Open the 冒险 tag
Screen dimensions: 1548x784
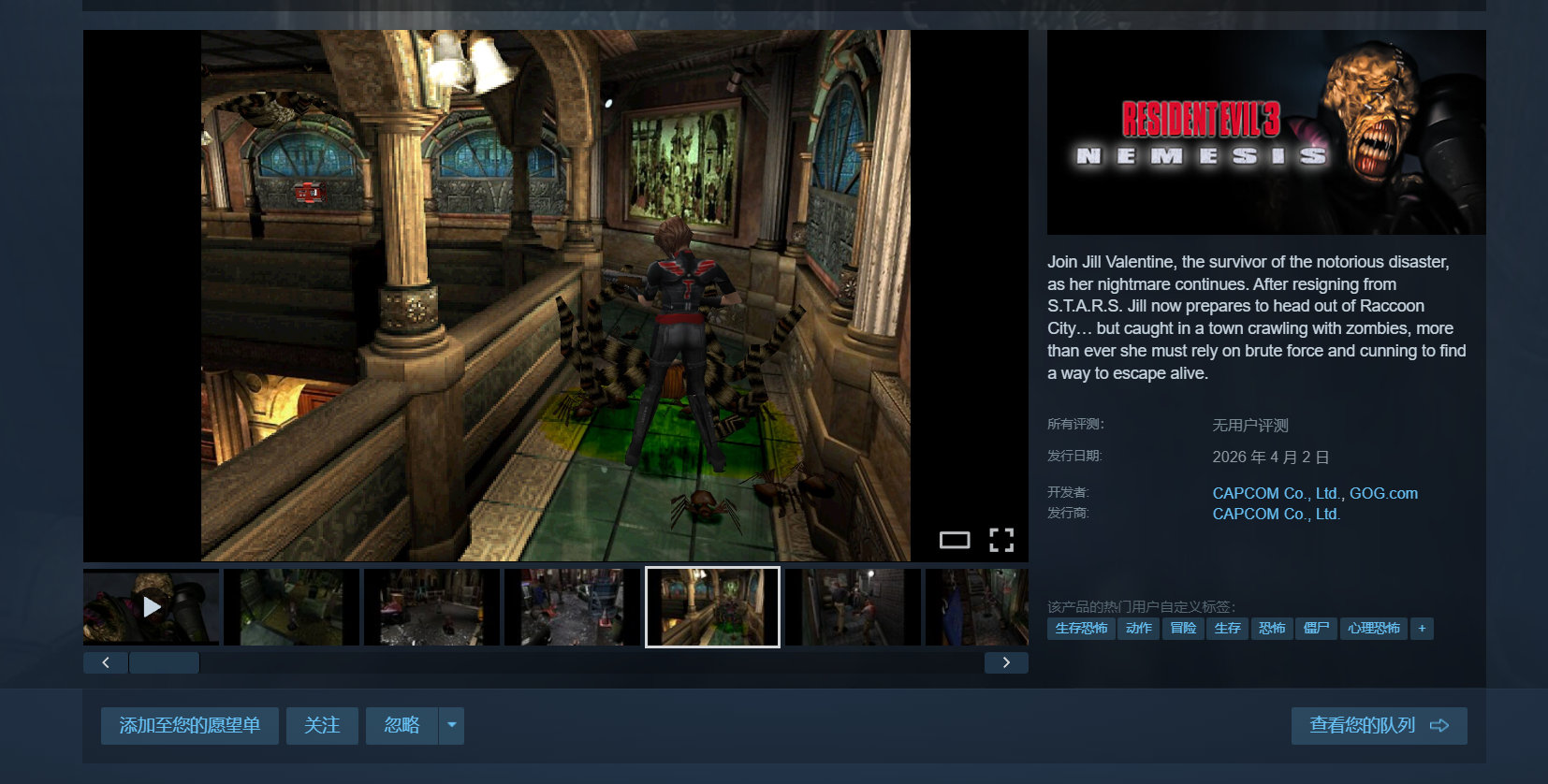pos(1183,629)
